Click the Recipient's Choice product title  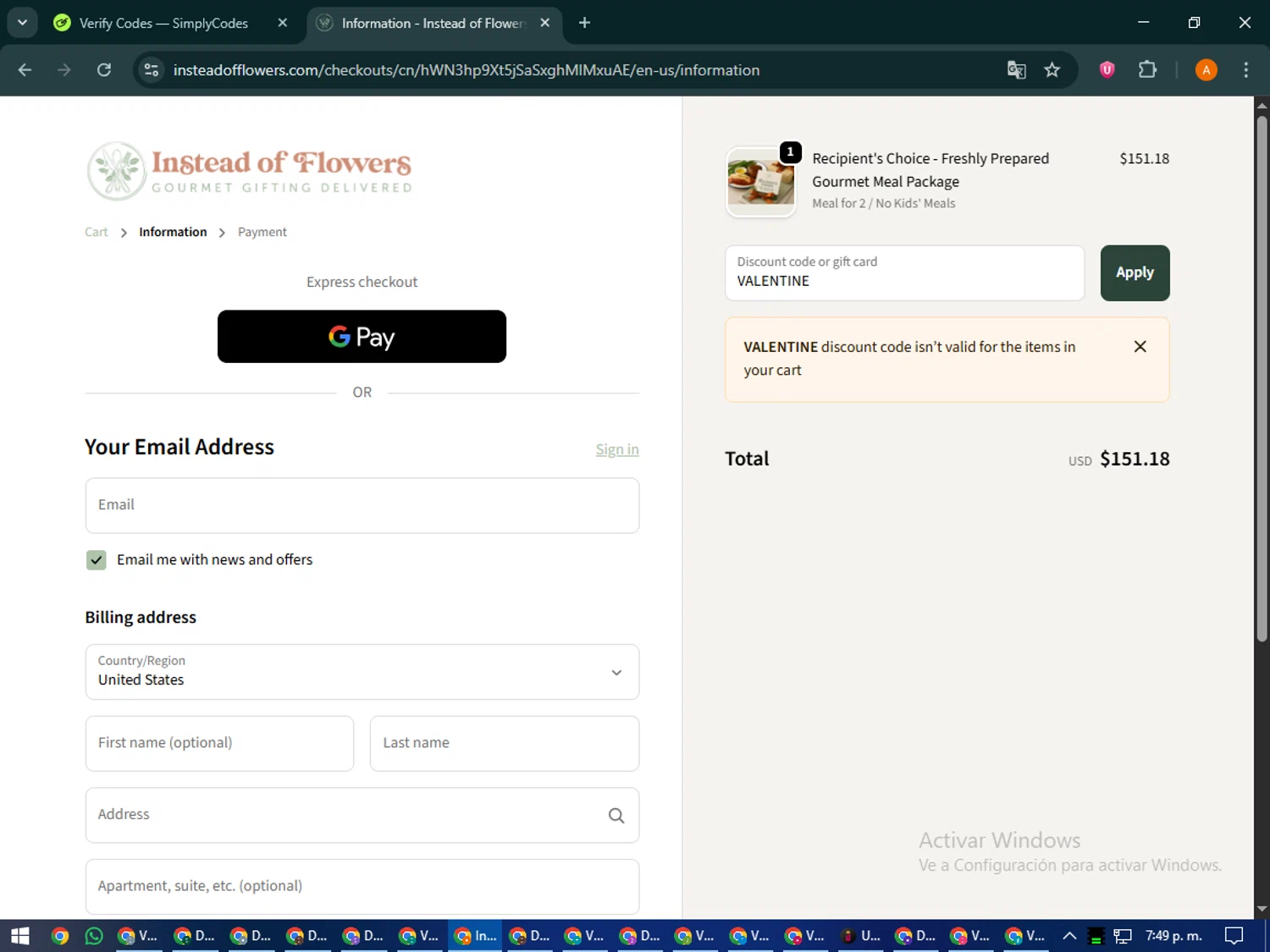click(x=930, y=170)
